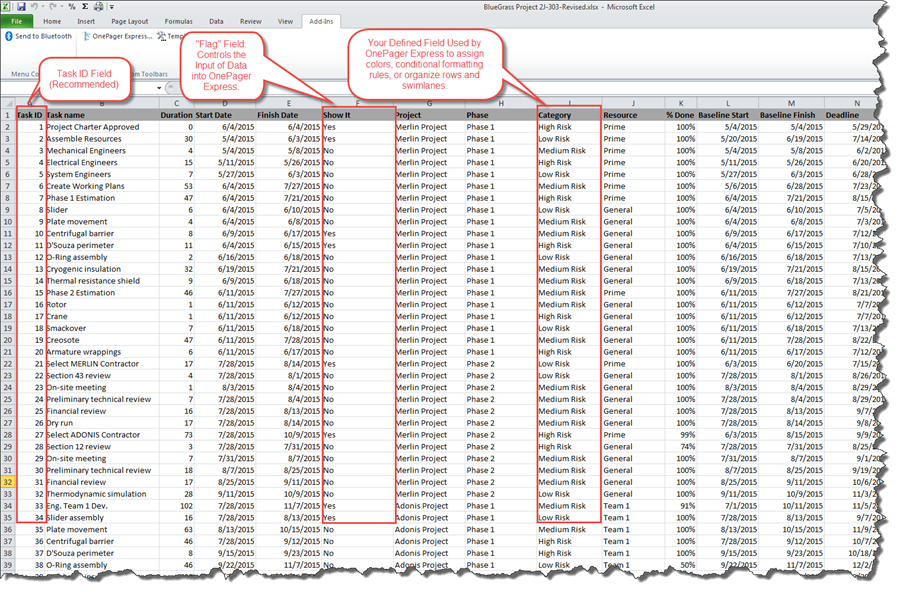This screenshot has width=900, height=592.
Task: Go to the Review ribbon tab
Action: (x=251, y=20)
